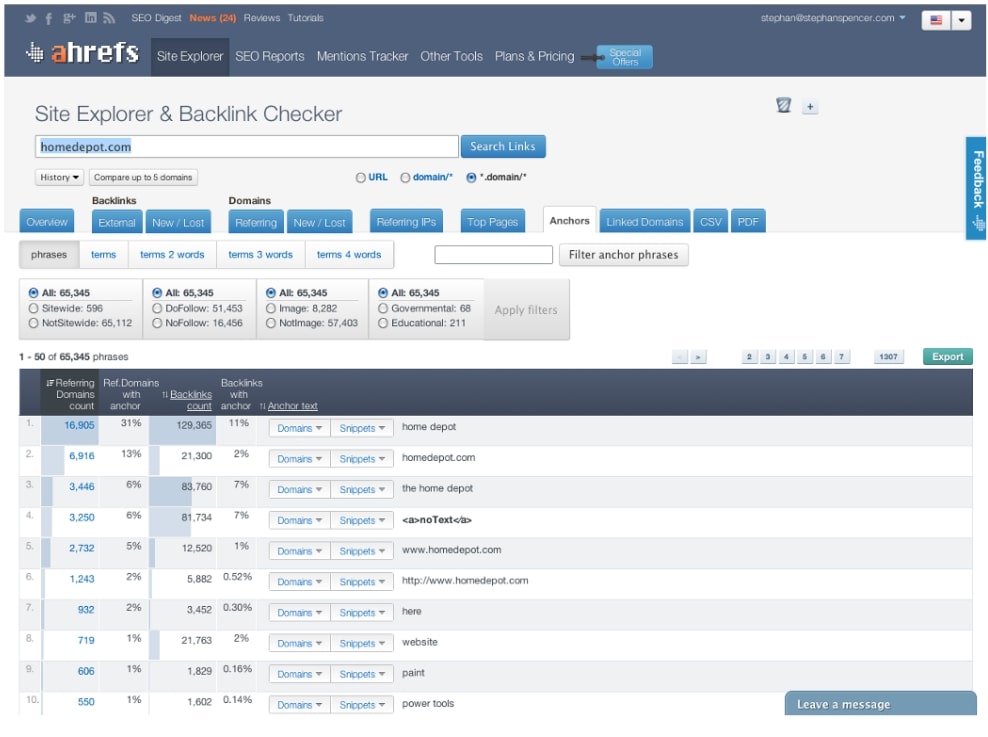988x737 pixels.
Task: Open the News (24) link
Action: point(212,18)
